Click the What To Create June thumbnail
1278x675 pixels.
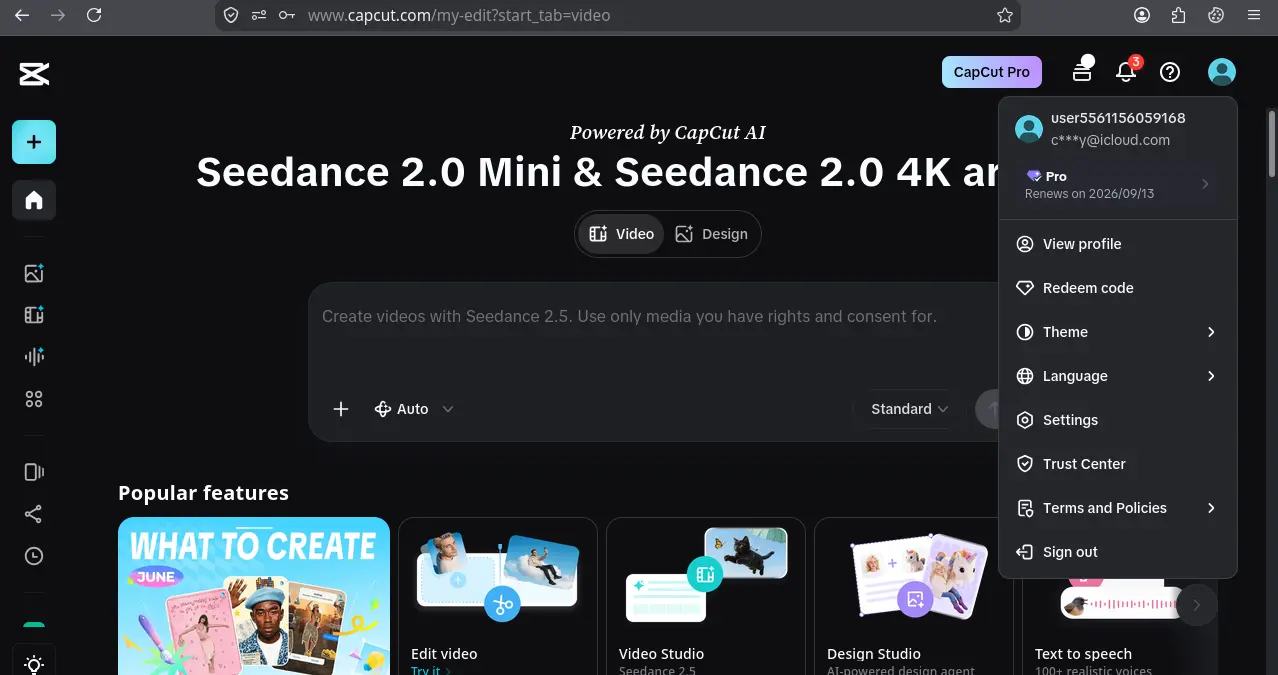coord(254,596)
